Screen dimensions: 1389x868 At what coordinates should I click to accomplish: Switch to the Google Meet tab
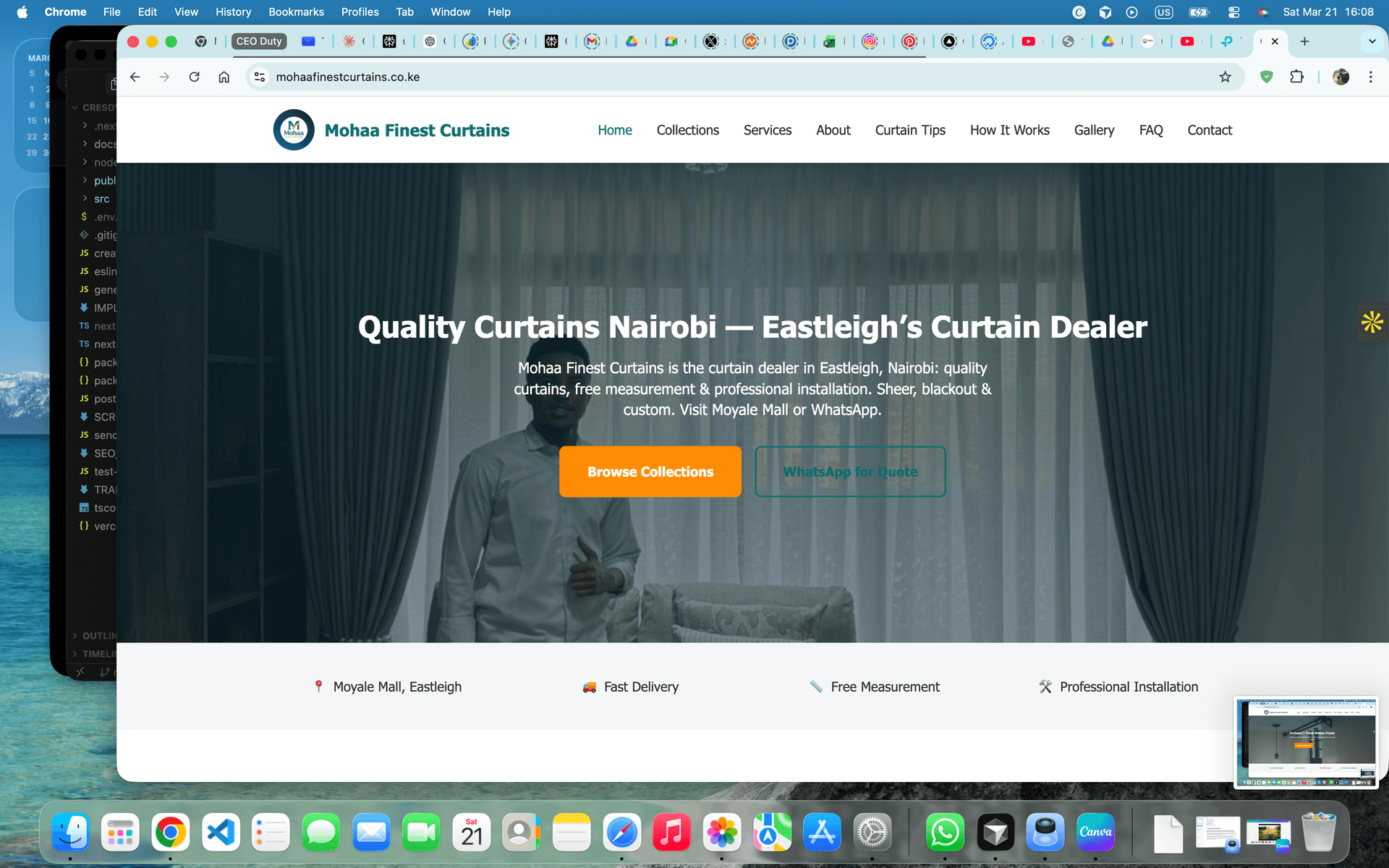[671, 41]
